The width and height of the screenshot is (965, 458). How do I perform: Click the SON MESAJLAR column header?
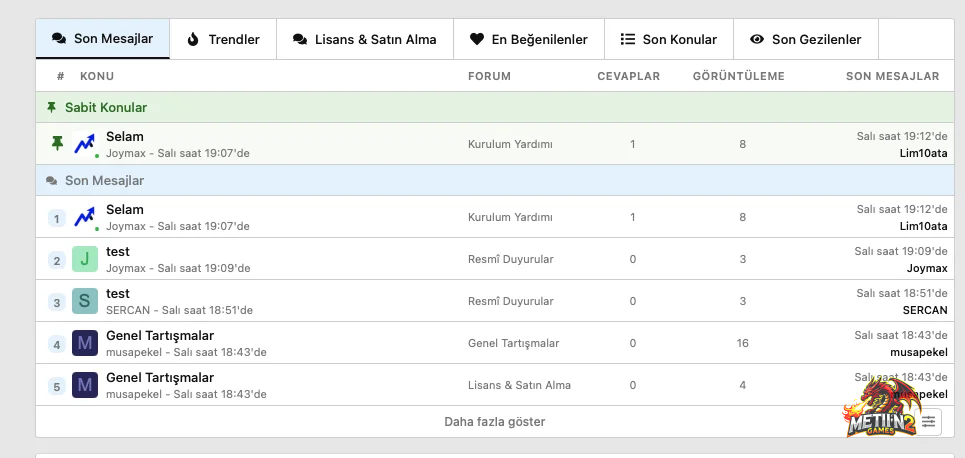[892, 76]
